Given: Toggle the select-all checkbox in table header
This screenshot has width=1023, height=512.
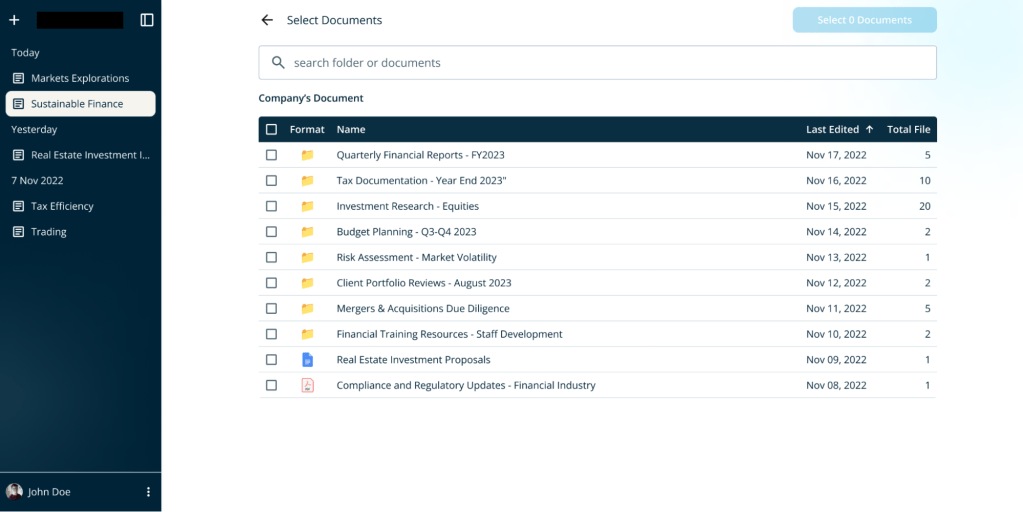Looking at the screenshot, I should click(x=271, y=129).
